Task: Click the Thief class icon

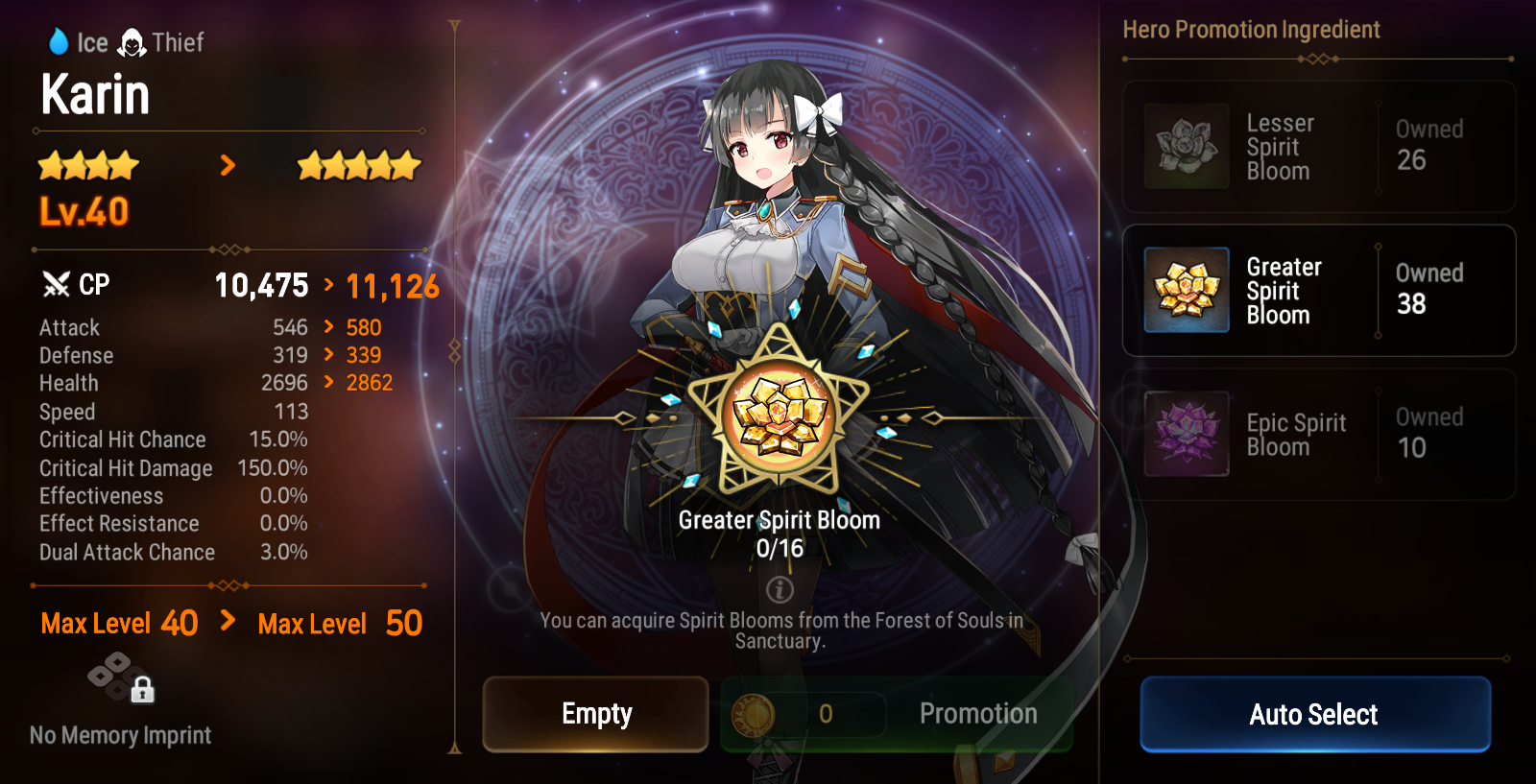Action: coord(132,43)
